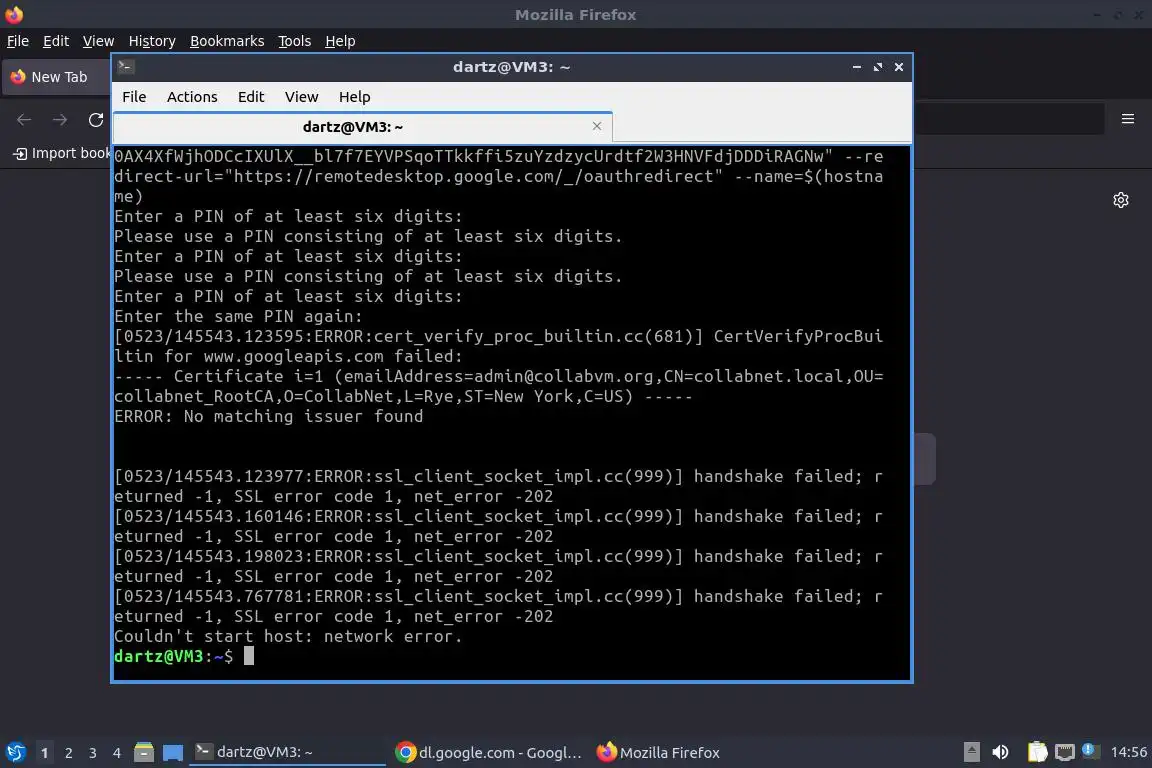The image size is (1152, 768).
Task: Open the terminal Edit menu
Action: [251, 97]
